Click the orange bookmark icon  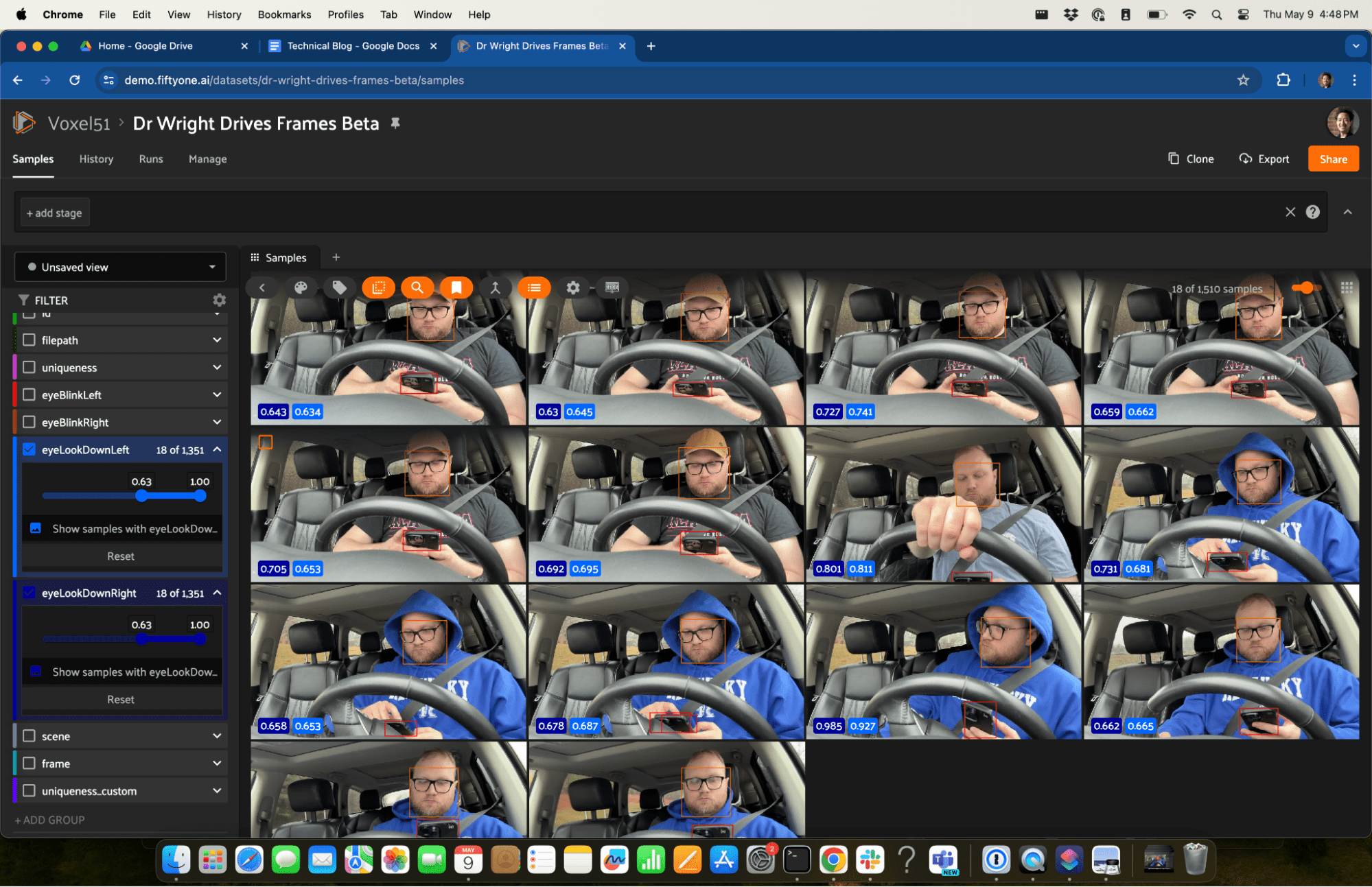tap(456, 287)
